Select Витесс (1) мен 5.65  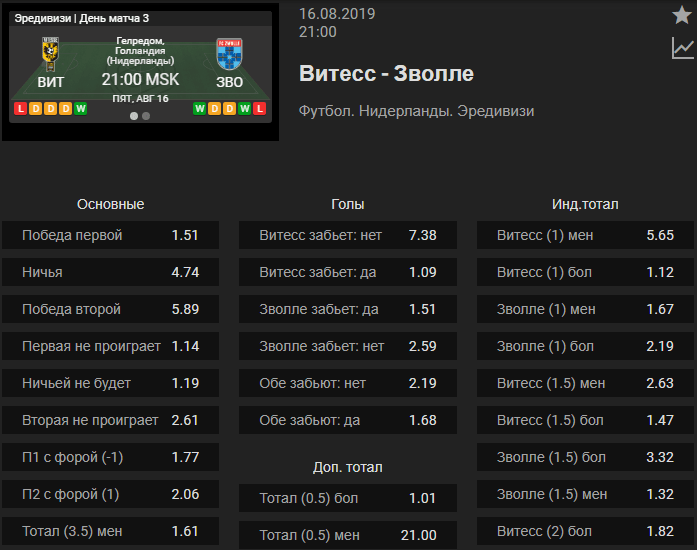[x=585, y=235]
